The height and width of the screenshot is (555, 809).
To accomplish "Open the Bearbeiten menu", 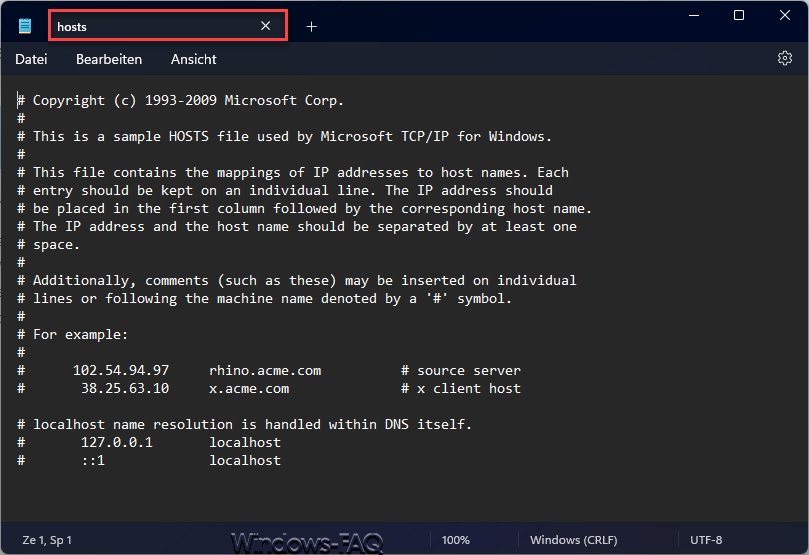I will click(109, 59).
